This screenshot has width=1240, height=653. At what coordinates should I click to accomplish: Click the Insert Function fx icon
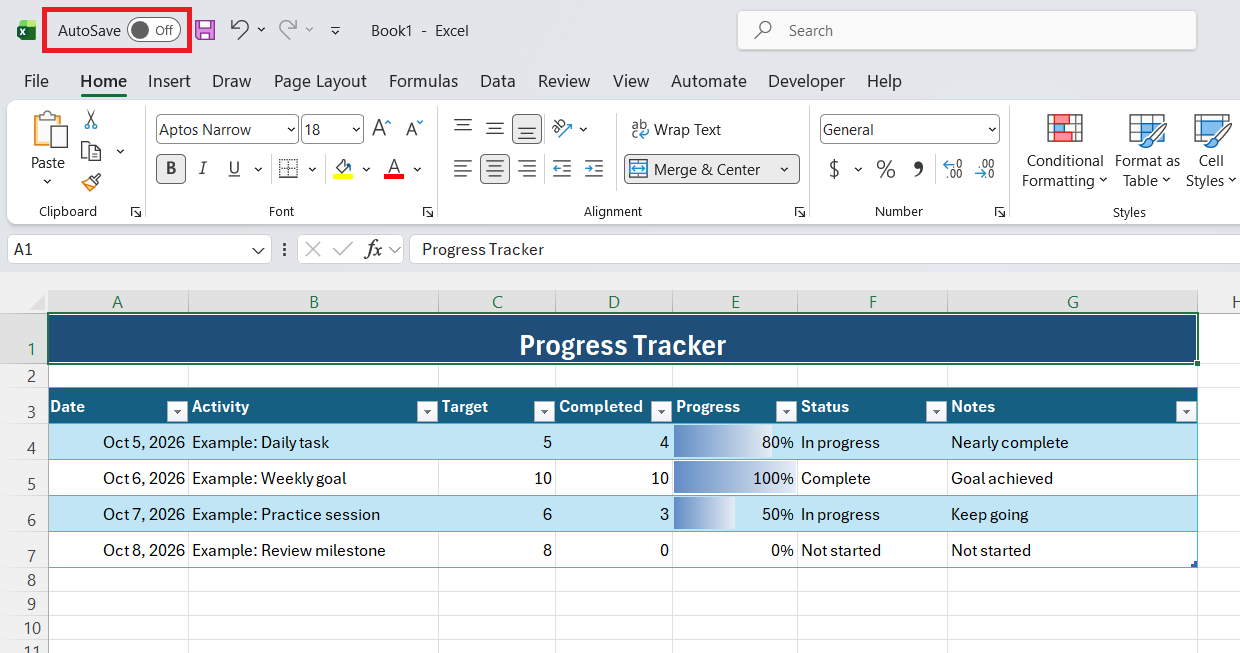(x=373, y=249)
